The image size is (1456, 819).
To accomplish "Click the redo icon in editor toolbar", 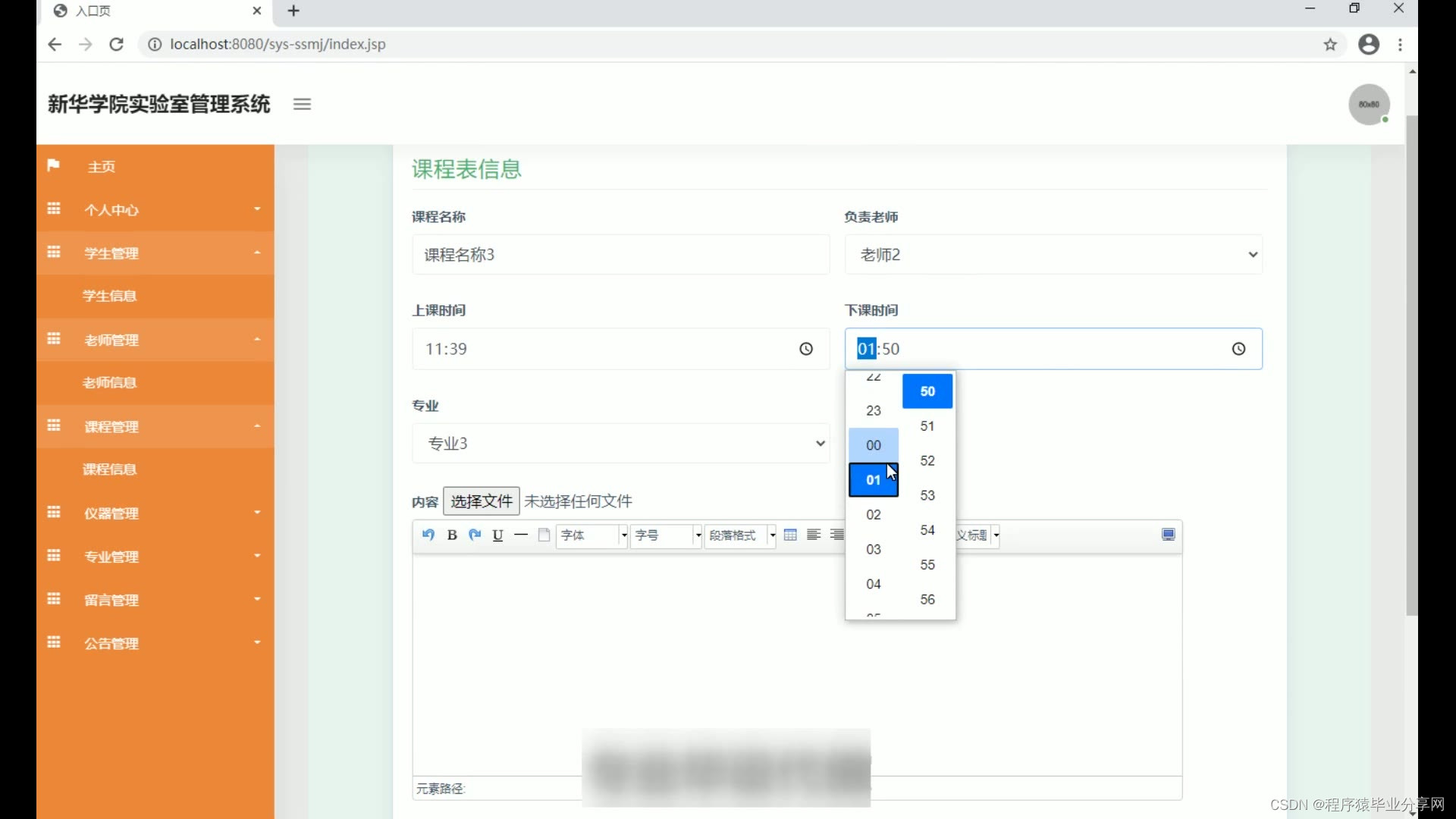I will click(x=475, y=535).
